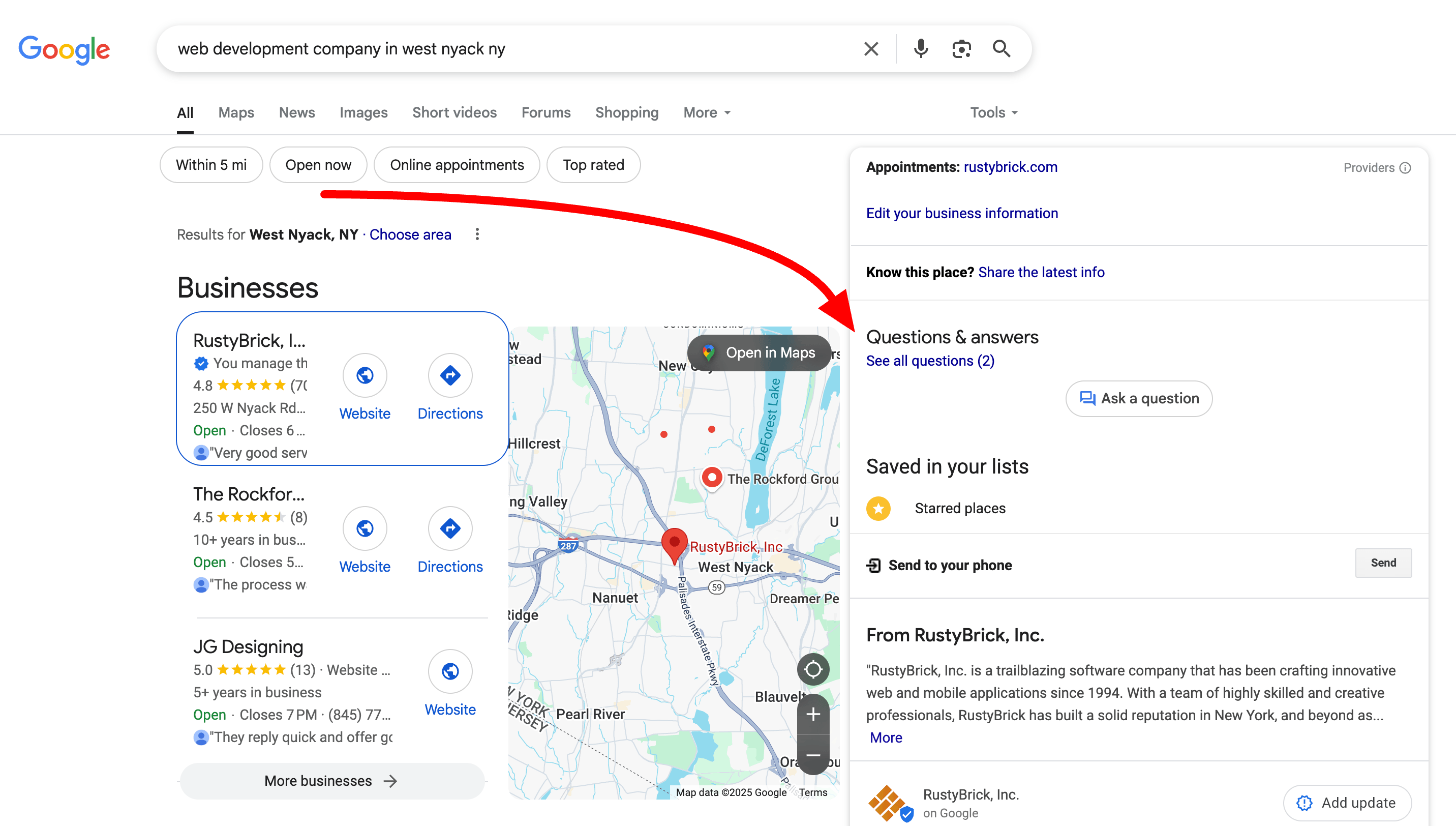Open Google Lens image search icon

(x=961, y=49)
